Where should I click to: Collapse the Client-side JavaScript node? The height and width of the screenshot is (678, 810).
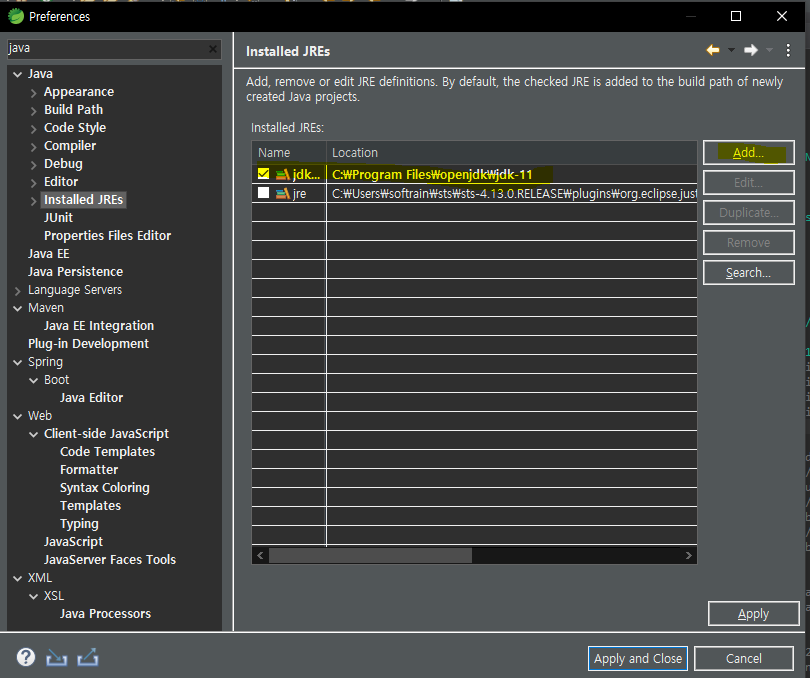coord(34,435)
